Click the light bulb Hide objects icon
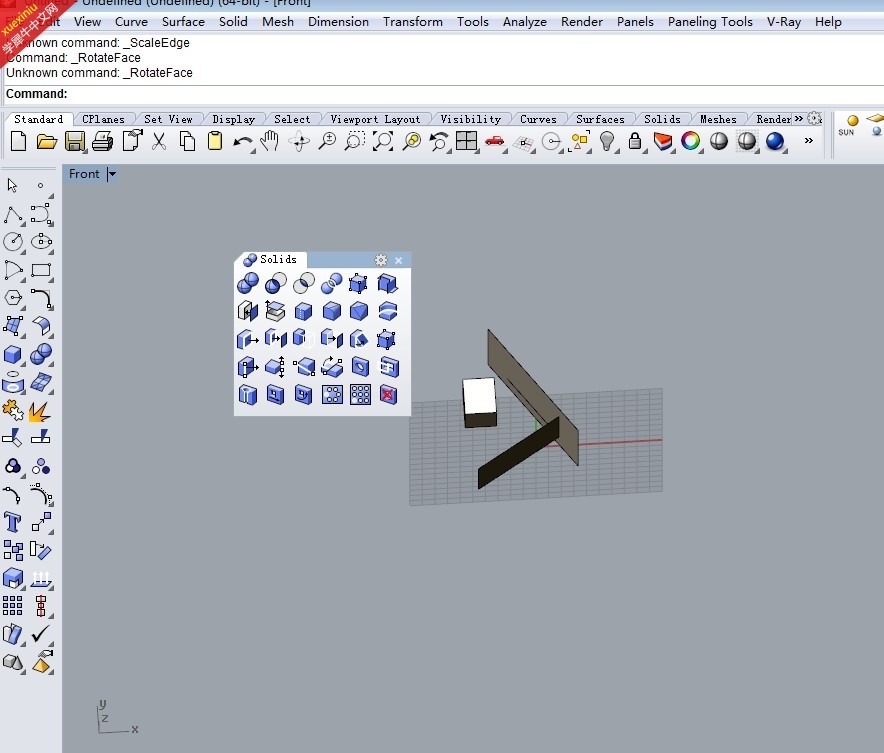This screenshot has height=753, width=884. pyautogui.click(x=607, y=141)
